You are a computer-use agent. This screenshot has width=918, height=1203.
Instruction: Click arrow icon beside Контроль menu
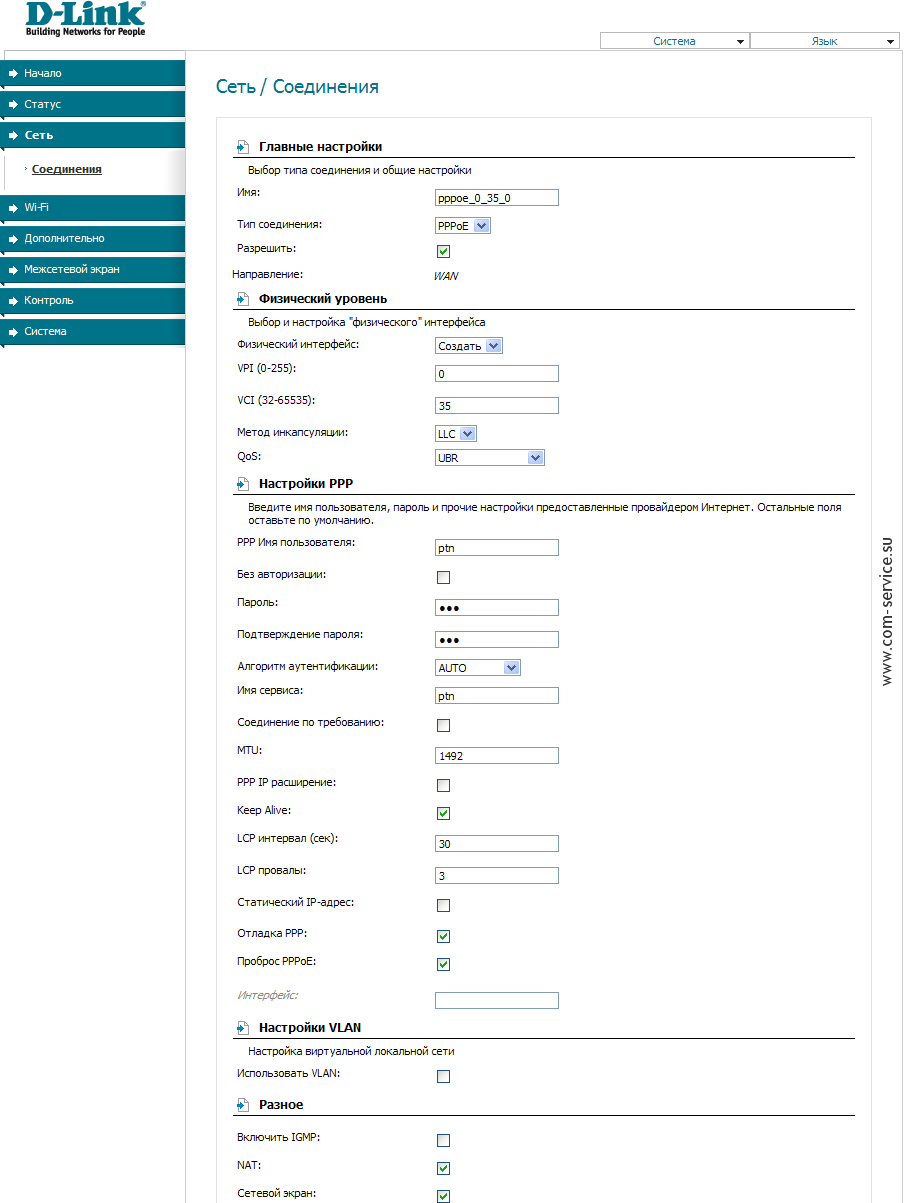(12, 301)
